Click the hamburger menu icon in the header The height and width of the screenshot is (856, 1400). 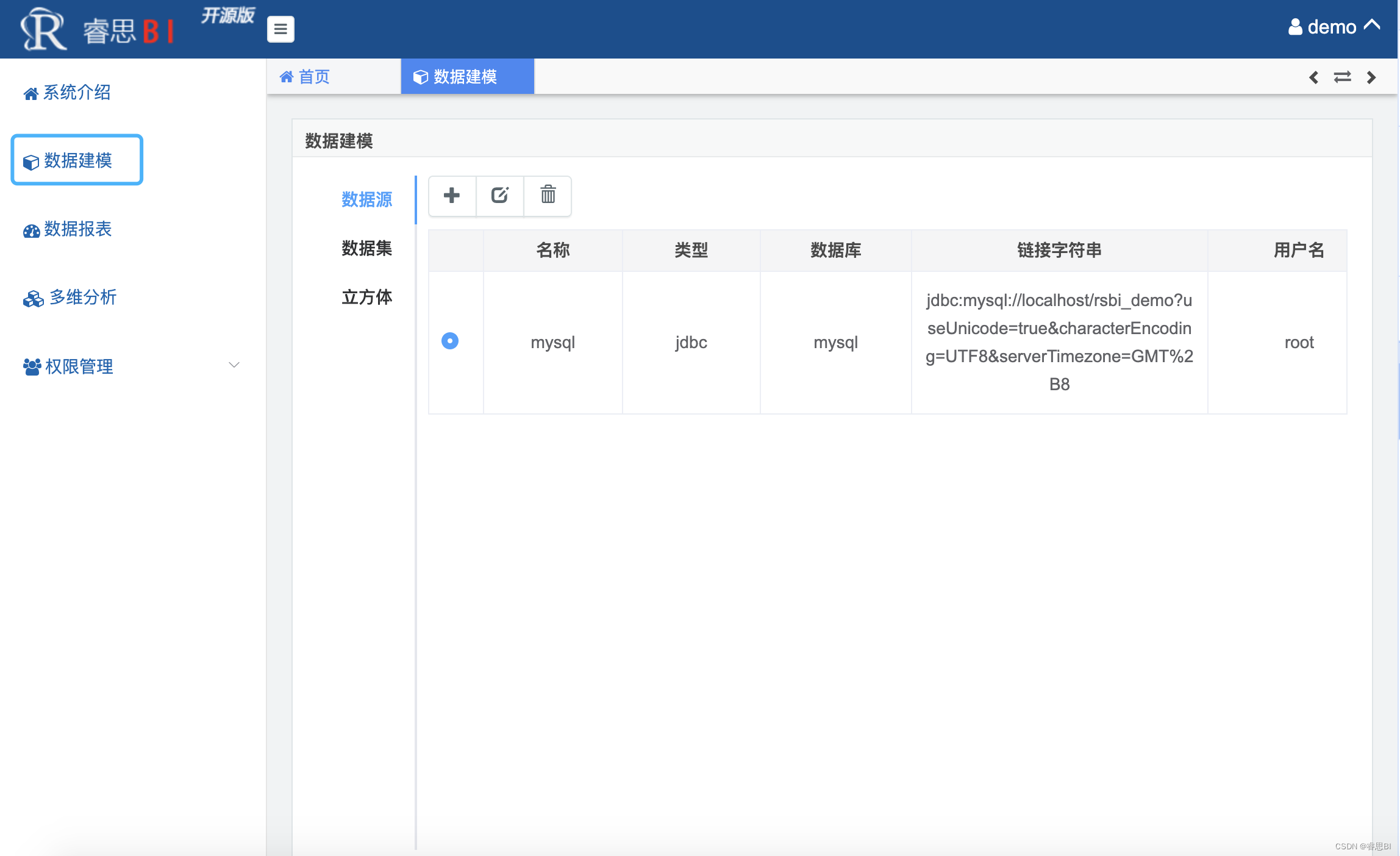point(280,29)
